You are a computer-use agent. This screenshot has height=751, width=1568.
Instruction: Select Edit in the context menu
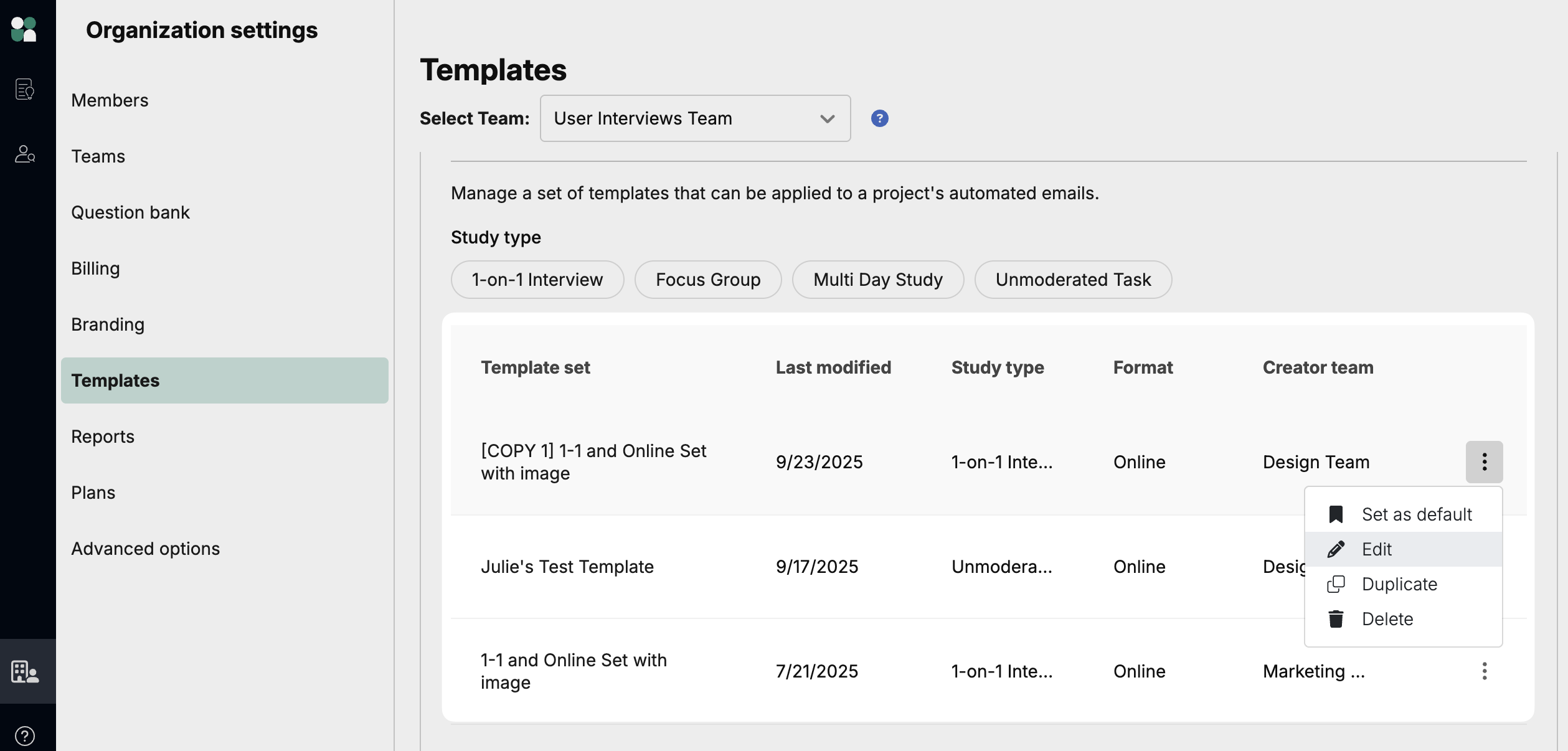tap(1376, 549)
